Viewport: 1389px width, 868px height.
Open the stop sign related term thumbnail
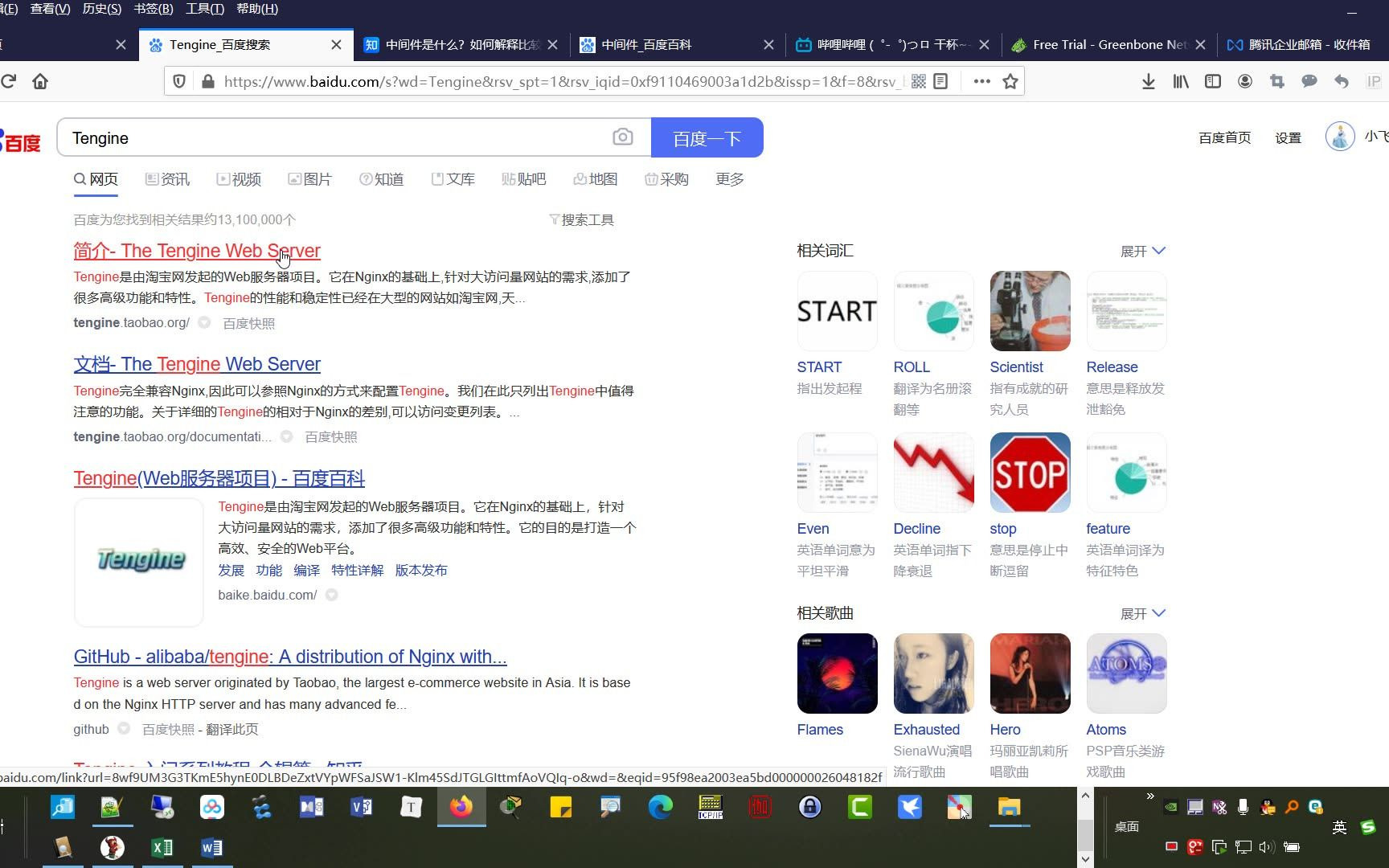[x=1030, y=473]
